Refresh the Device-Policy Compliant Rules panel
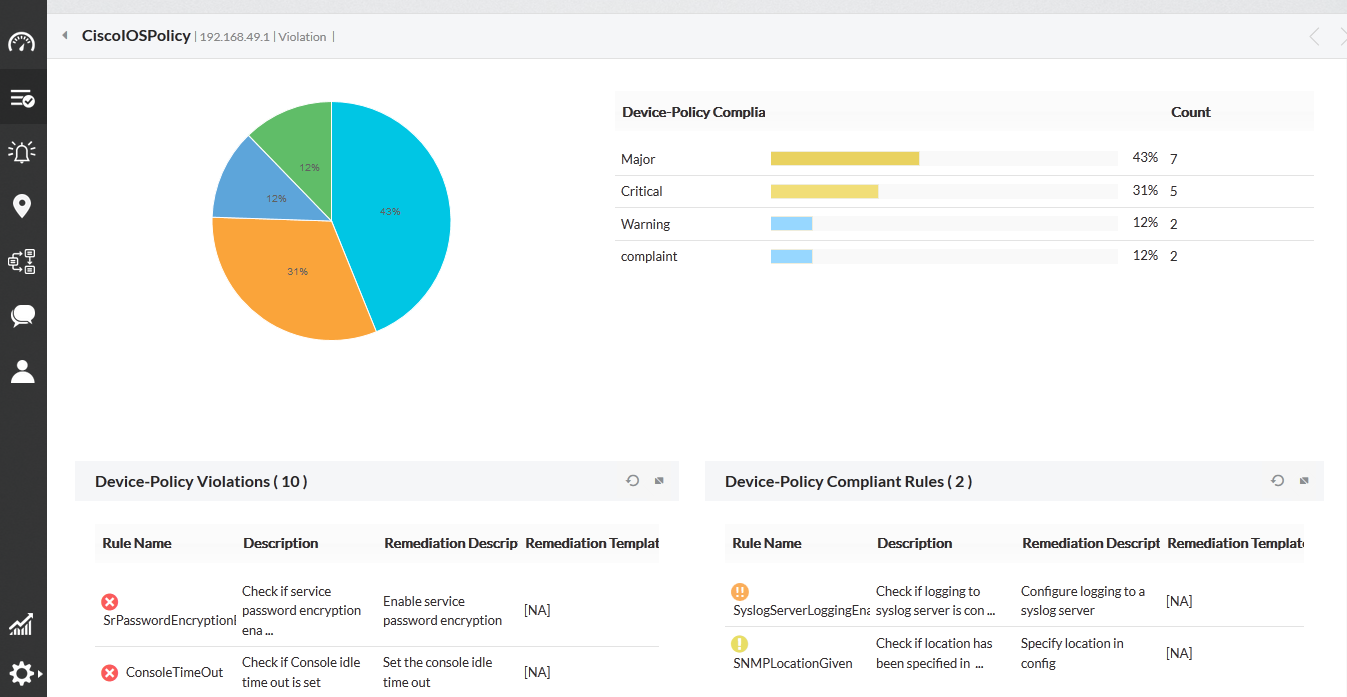The image size is (1347, 697). (1277, 481)
